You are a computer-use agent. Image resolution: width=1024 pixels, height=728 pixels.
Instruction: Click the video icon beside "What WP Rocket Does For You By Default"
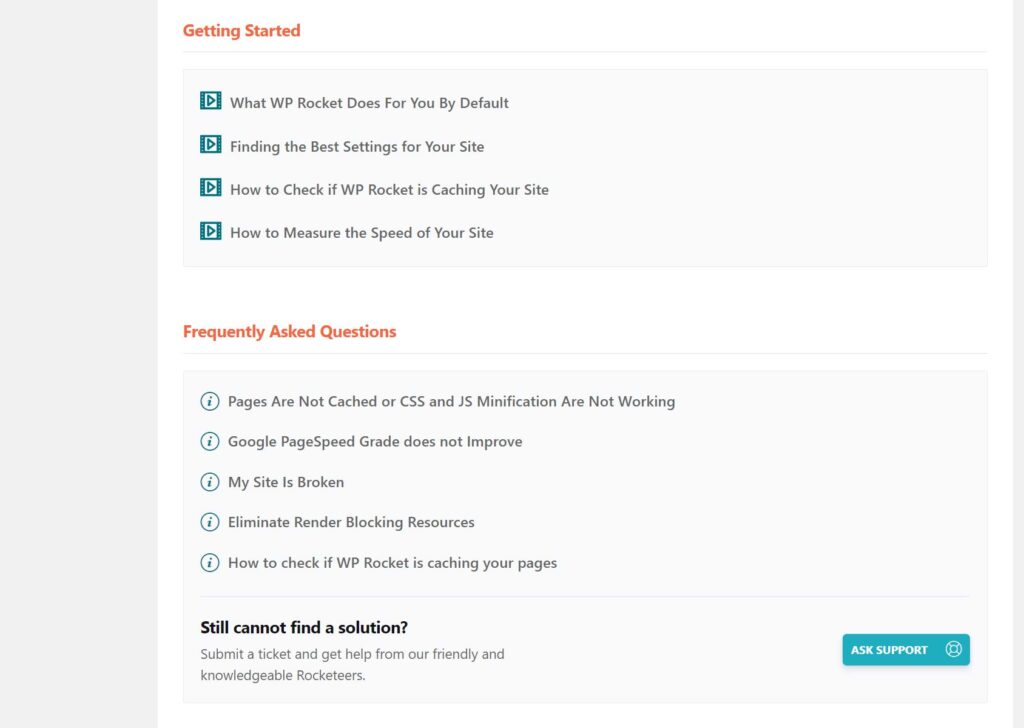(210, 100)
